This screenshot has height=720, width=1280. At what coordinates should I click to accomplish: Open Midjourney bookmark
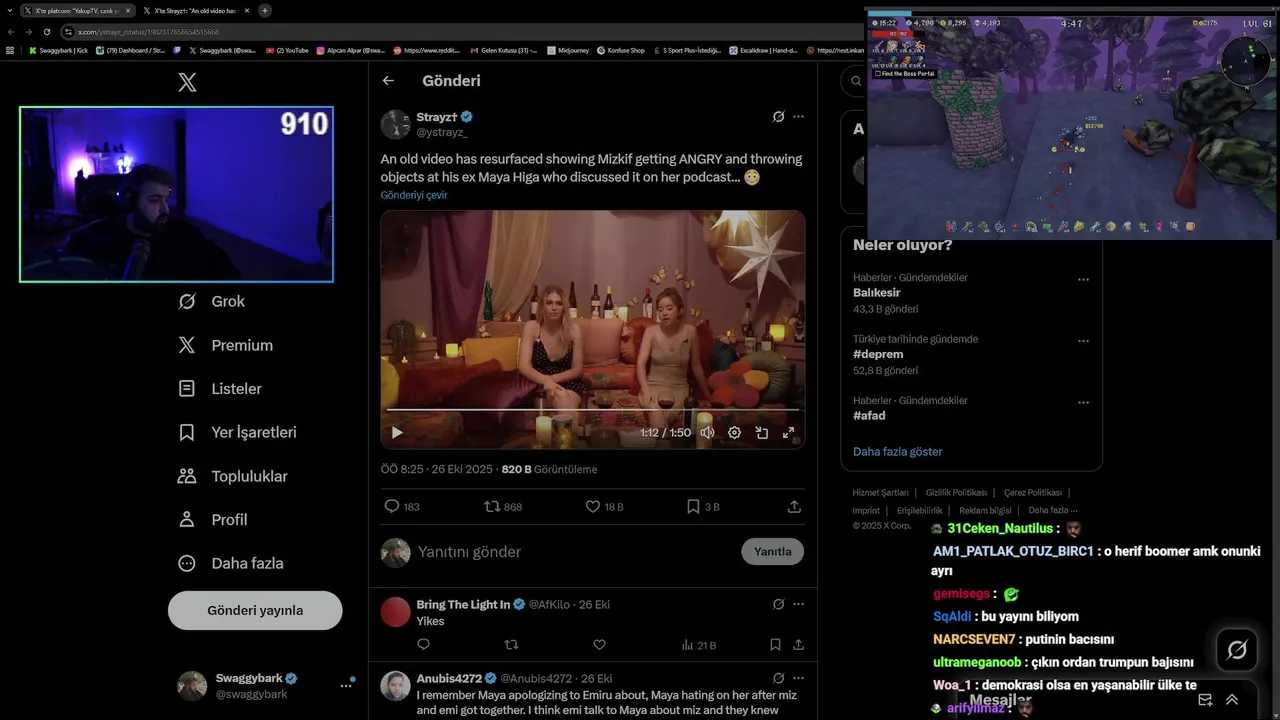(569, 50)
